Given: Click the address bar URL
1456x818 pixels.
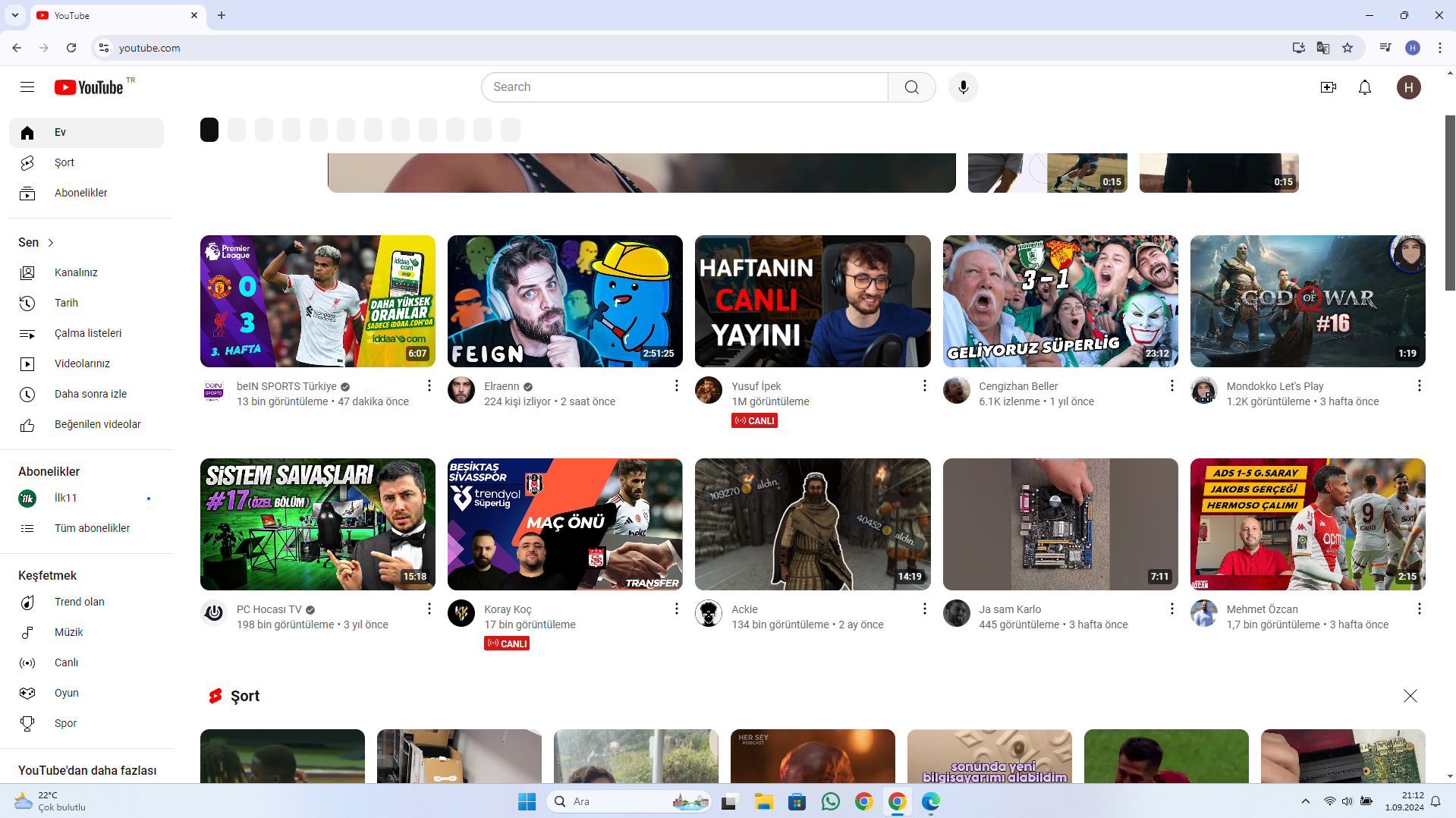Looking at the screenshot, I should (149, 48).
